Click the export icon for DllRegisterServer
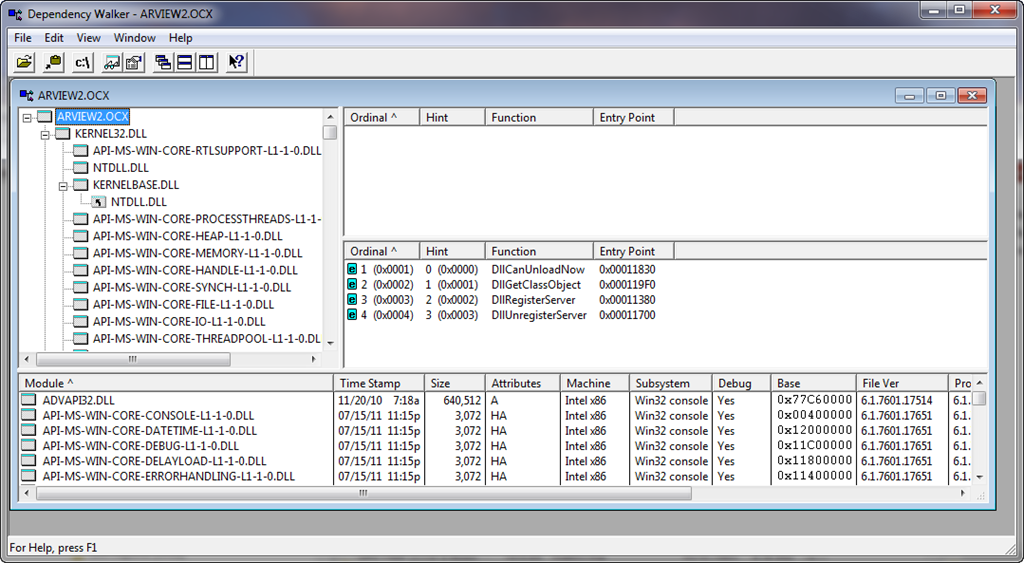 [x=352, y=300]
